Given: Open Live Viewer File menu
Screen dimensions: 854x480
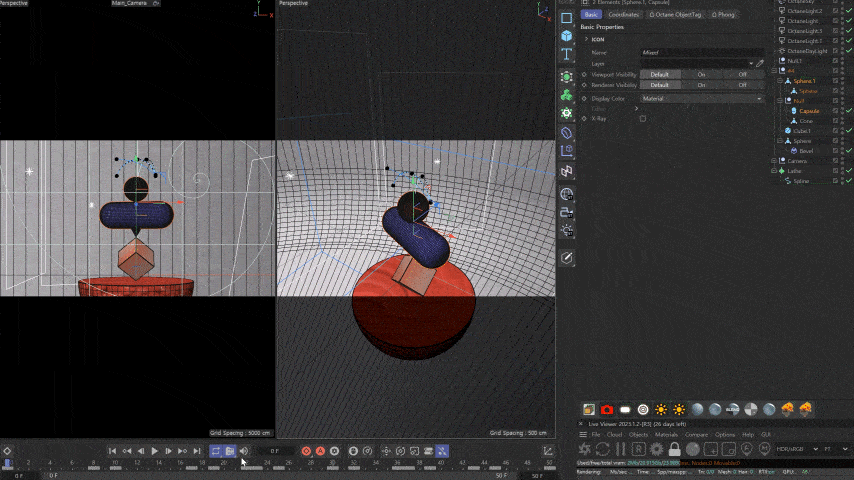Looking at the screenshot, I should (596, 435).
